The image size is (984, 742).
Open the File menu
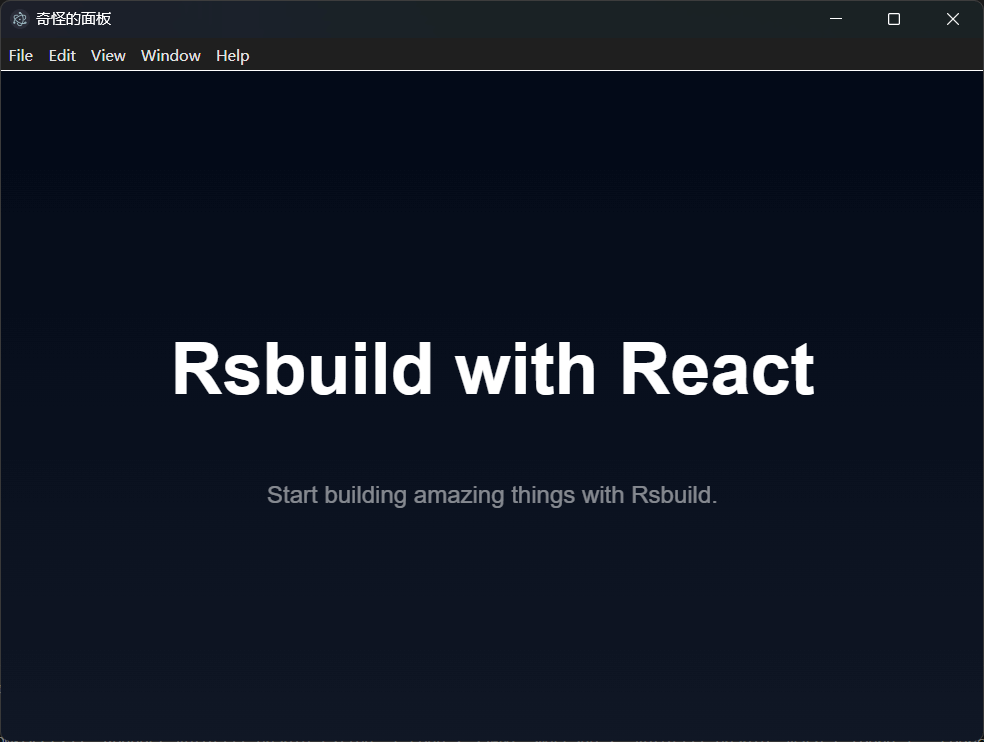pyautogui.click(x=21, y=56)
